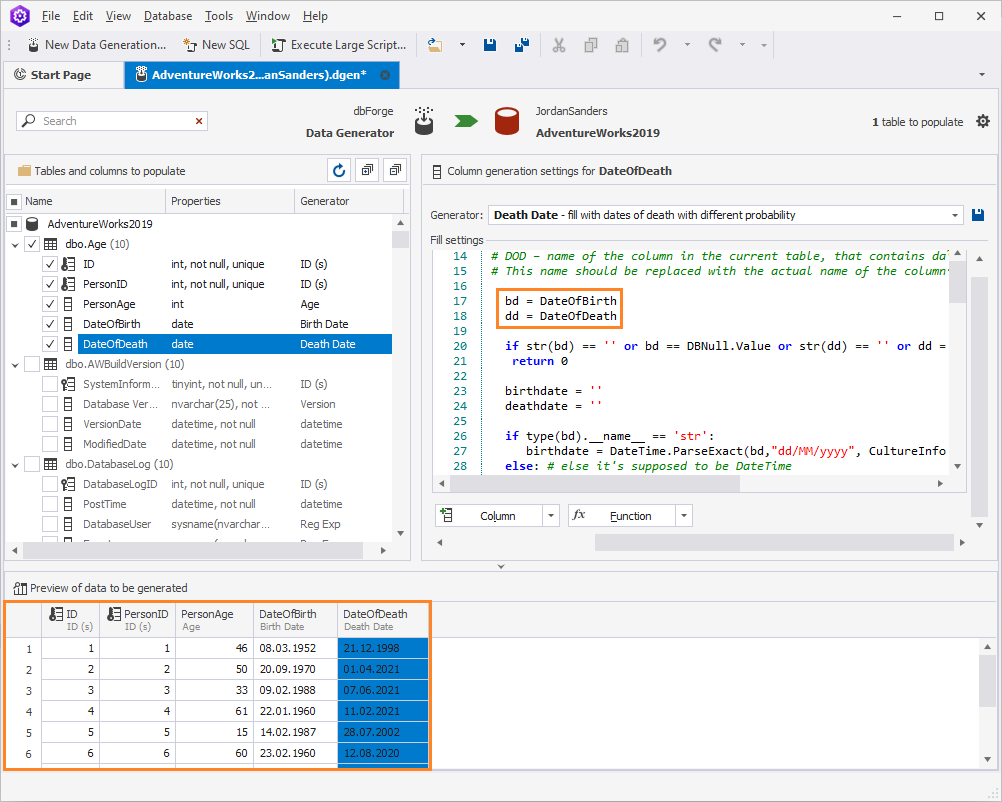Open the Column button dropdown arrow
Screen dimensions: 1002x802
(551, 516)
